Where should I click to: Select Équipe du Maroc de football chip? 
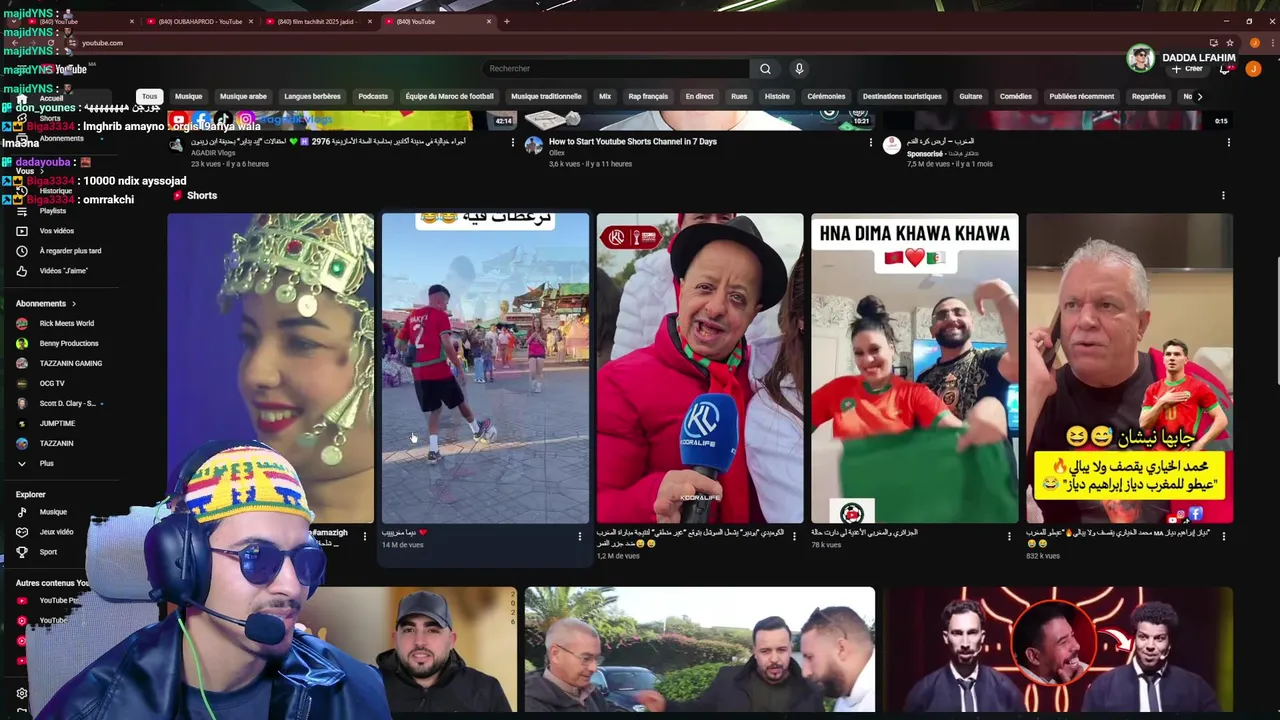click(450, 97)
